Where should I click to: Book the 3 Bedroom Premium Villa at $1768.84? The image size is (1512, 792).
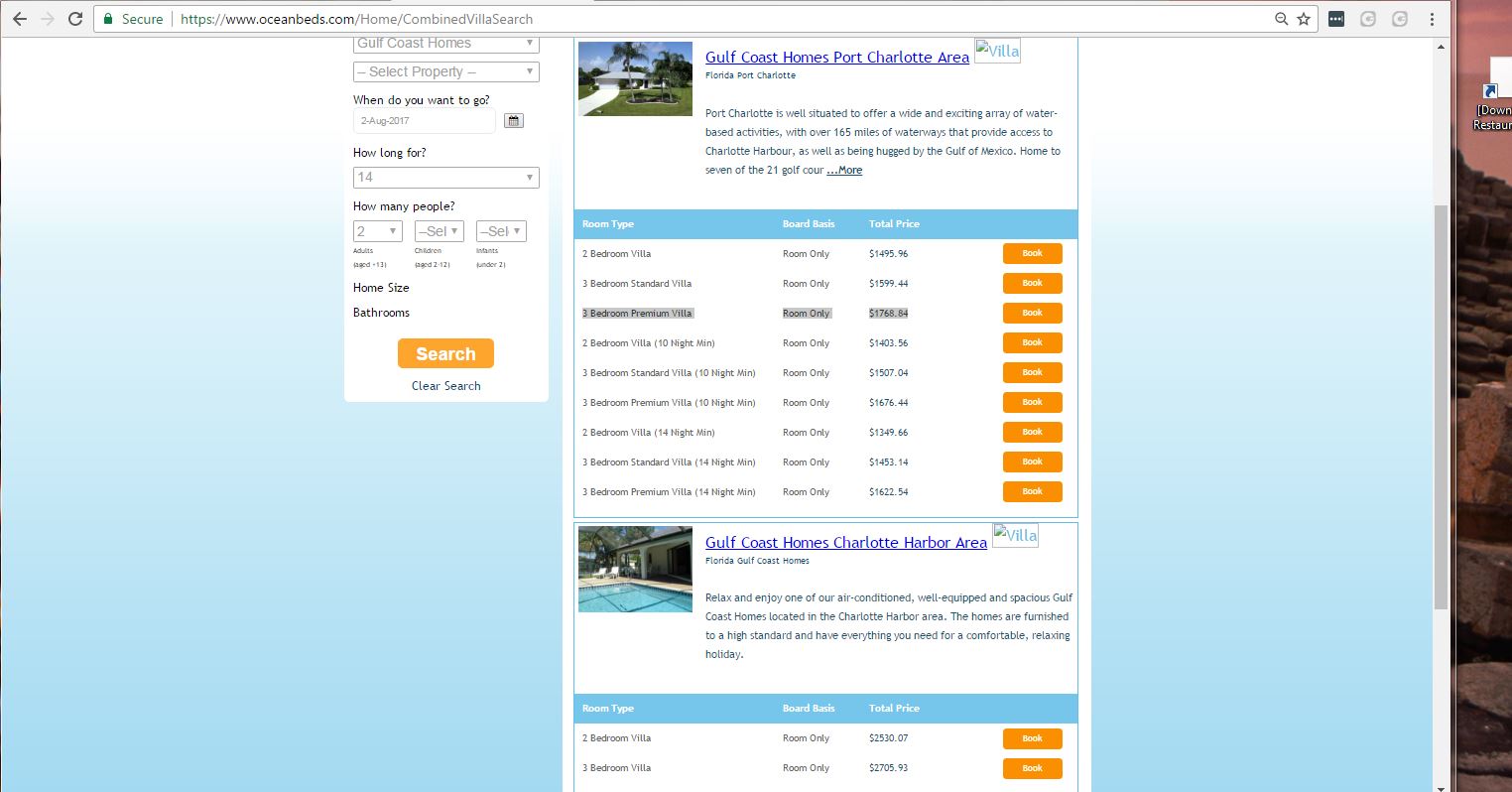click(1033, 314)
